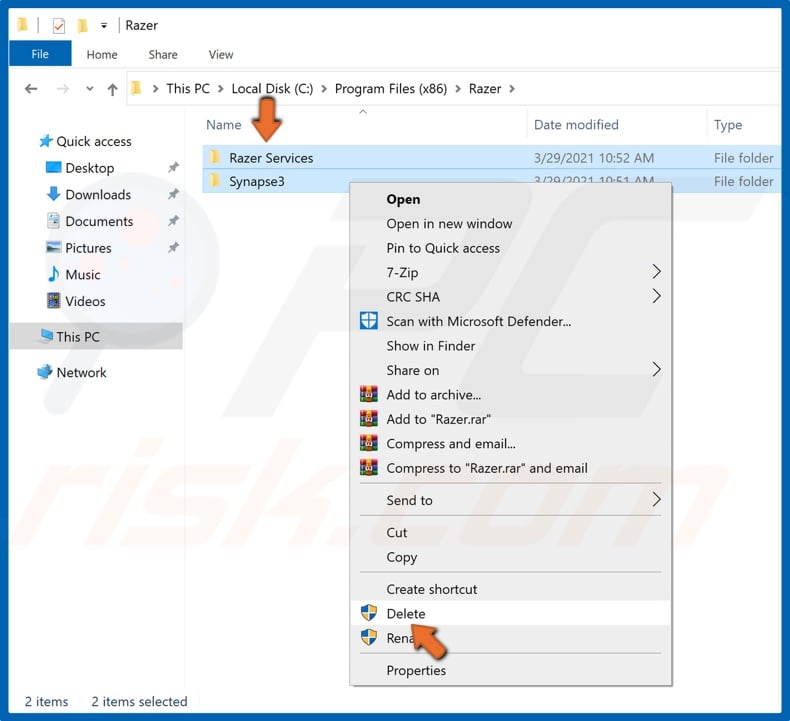
Task: Choose Compress and email...
Action: [x=510, y=444]
